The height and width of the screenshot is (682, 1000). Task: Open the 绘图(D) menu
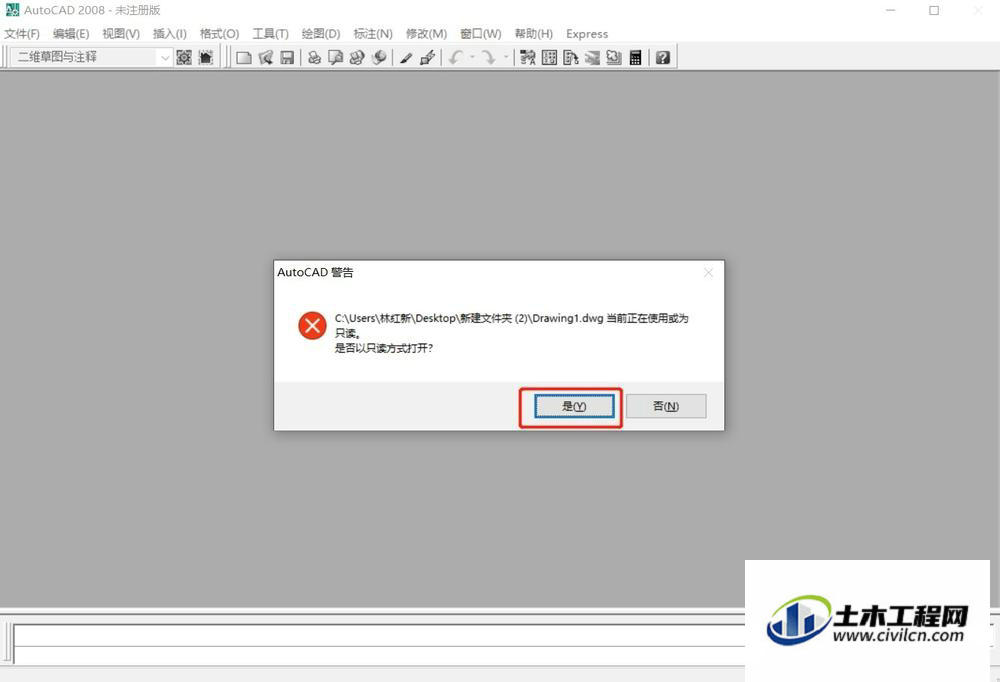click(x=321, y=34)
